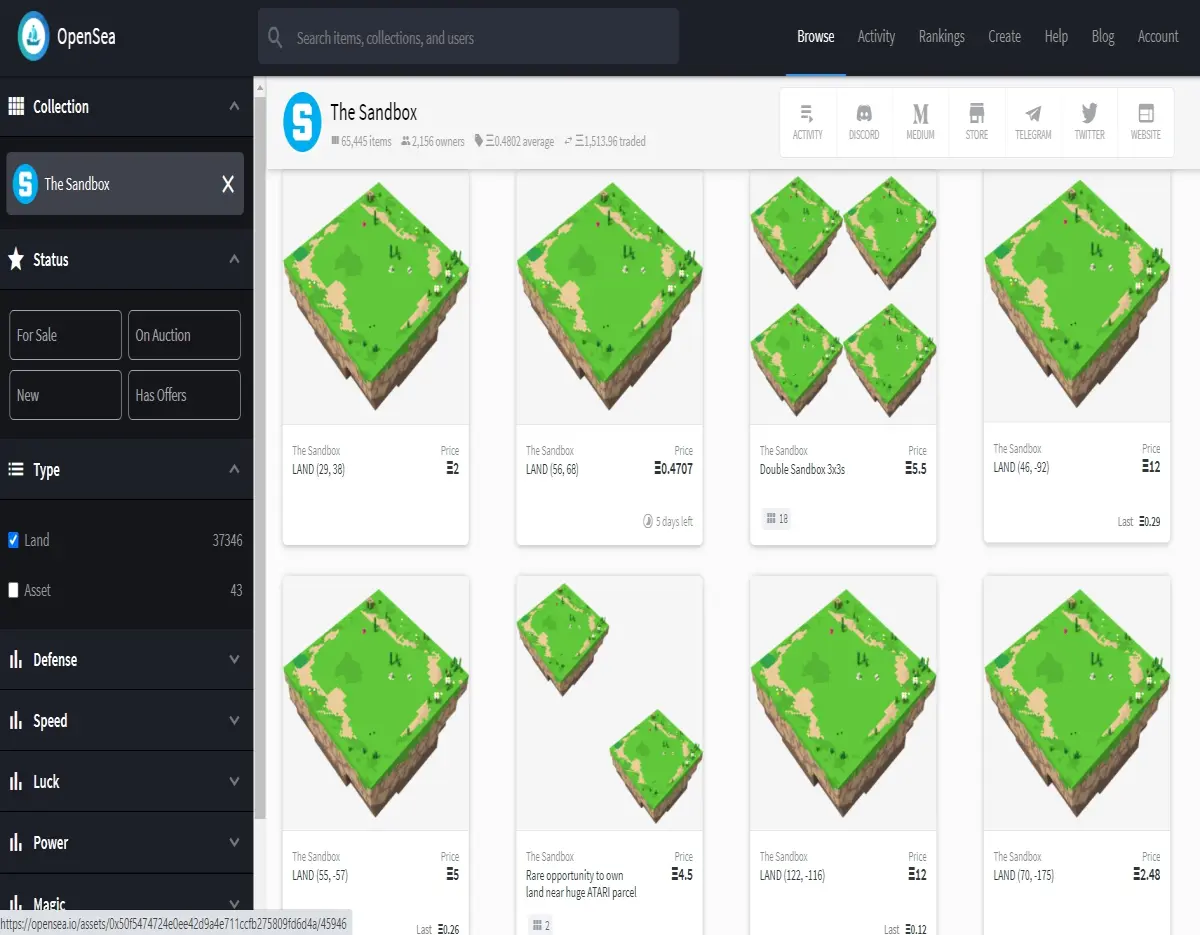Click the OpenSea logo icon
1200x935 pixels.
34,37
